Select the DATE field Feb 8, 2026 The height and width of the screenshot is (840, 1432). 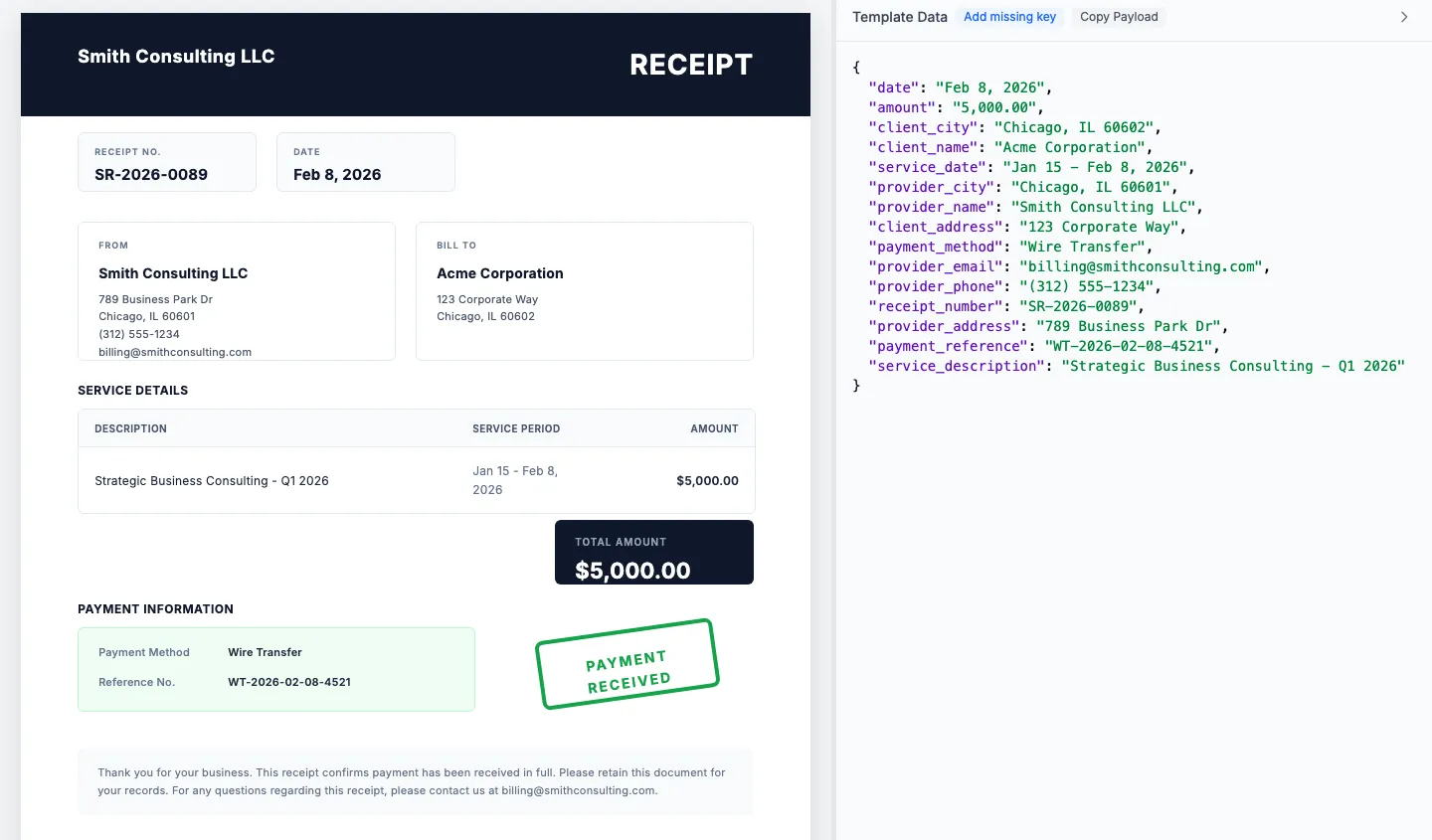coord(365,162)
